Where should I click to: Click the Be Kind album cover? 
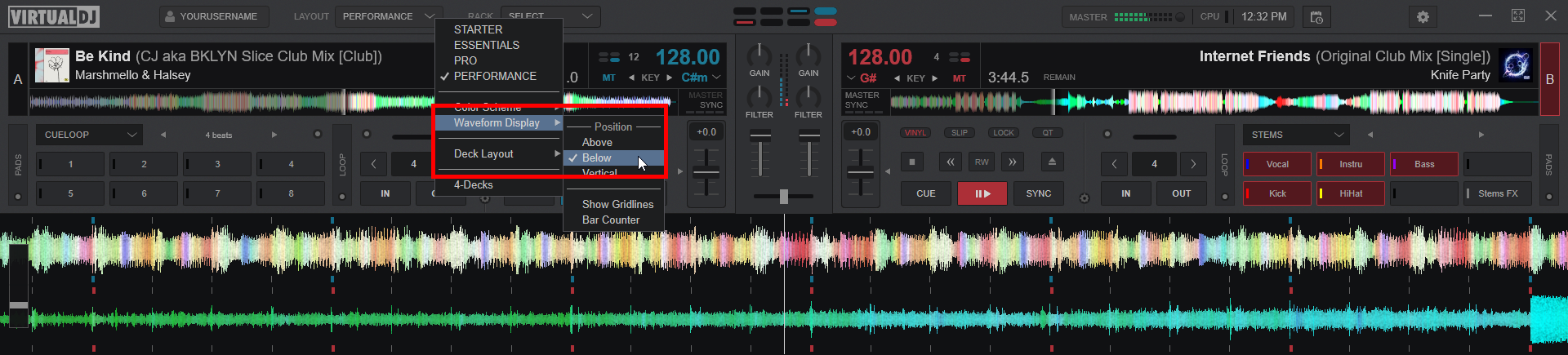tap(52, 65)
